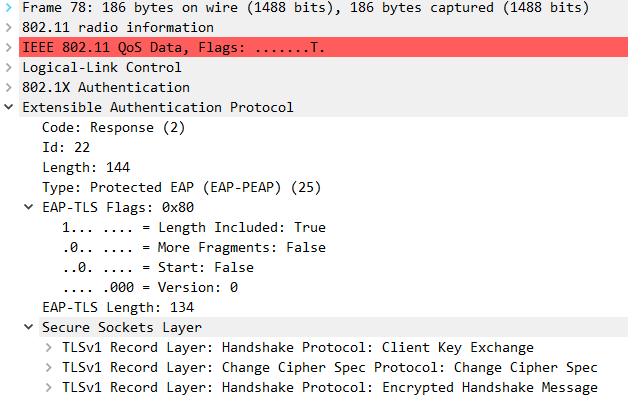This screenshot has width=628, height=404.
Task: Expand IEEE 802.11 QoS Data arrow
Action: [x=10, y=47]
